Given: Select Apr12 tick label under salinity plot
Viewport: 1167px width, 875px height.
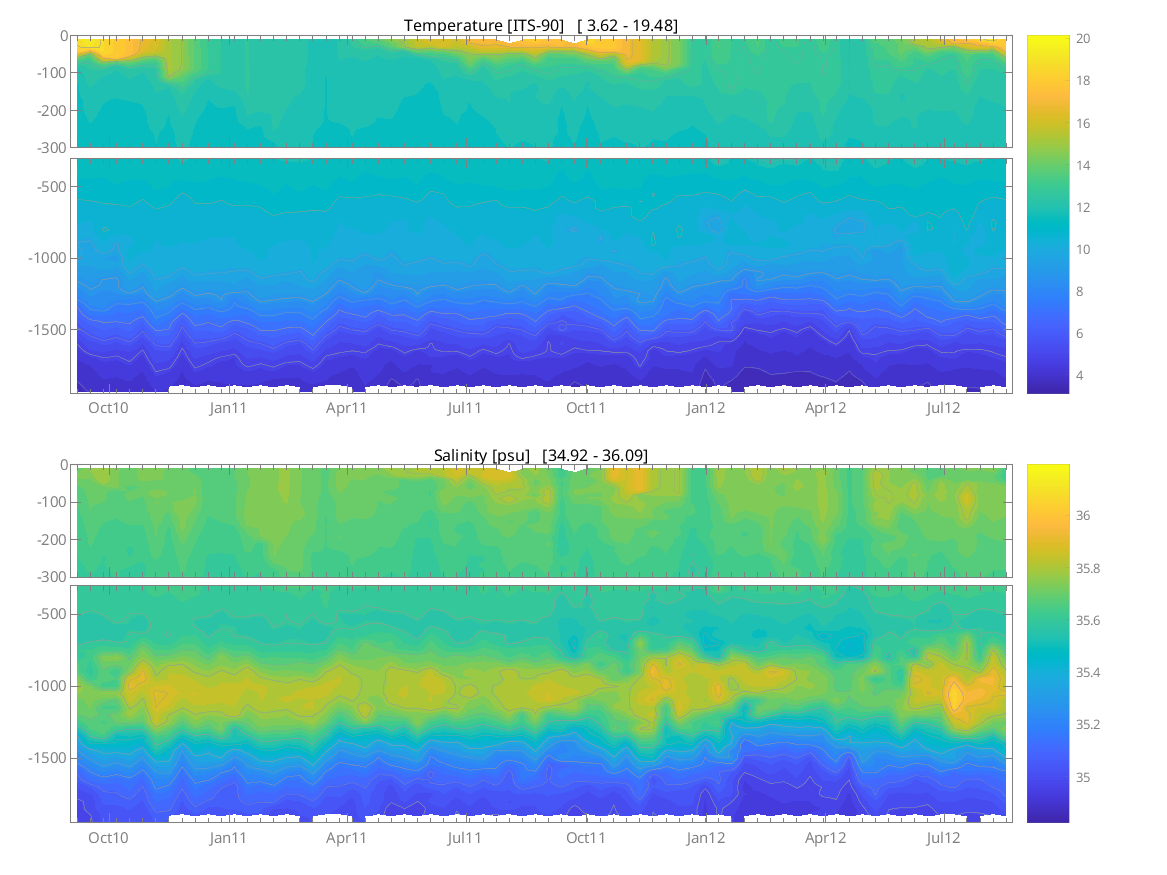Looking at the screenshot, I should 826,838.
